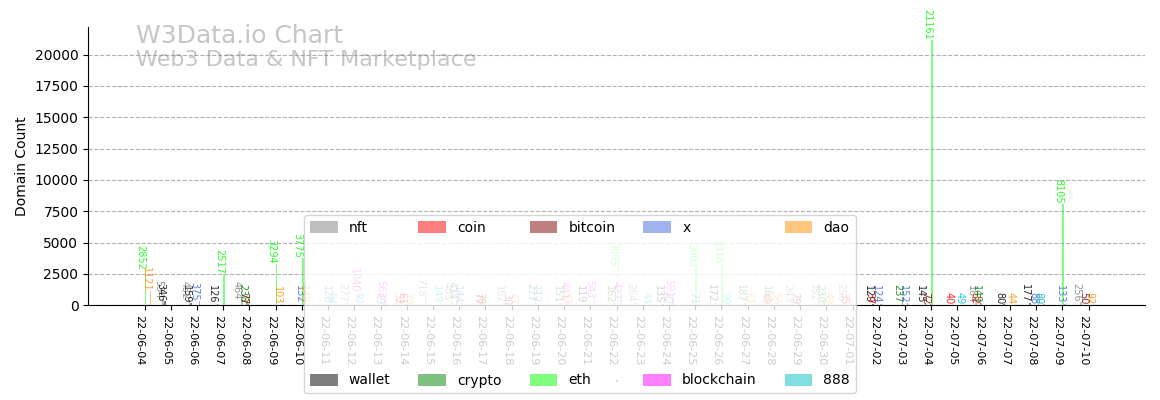This screenshot has width=1160, height=400.
Task: Click the 12500 y-axis tick label
Action: 57,149
